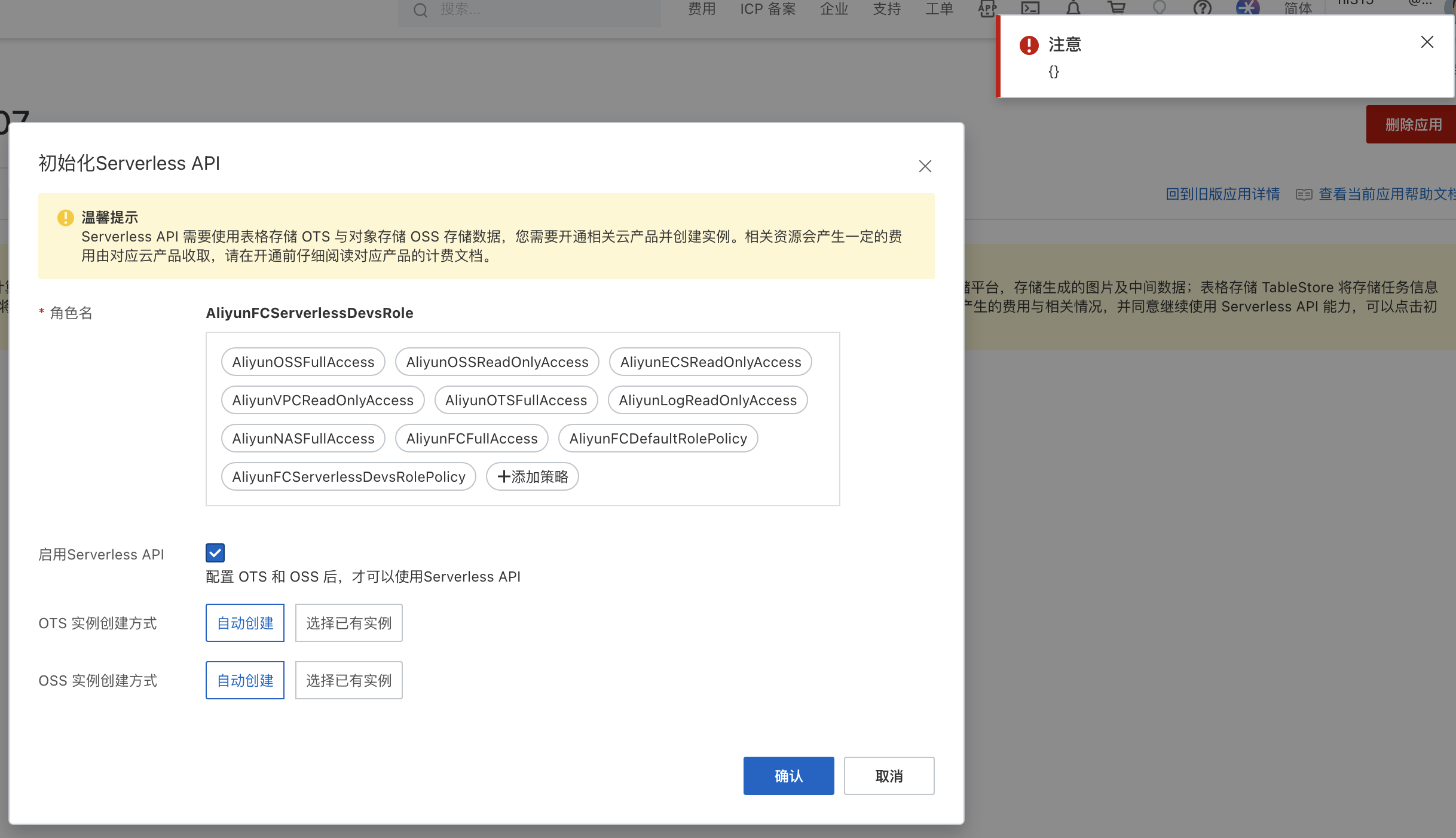Screen dimensions: 1456x838
Task: Open the 费用 menu
Action: [x=702, y=9]
